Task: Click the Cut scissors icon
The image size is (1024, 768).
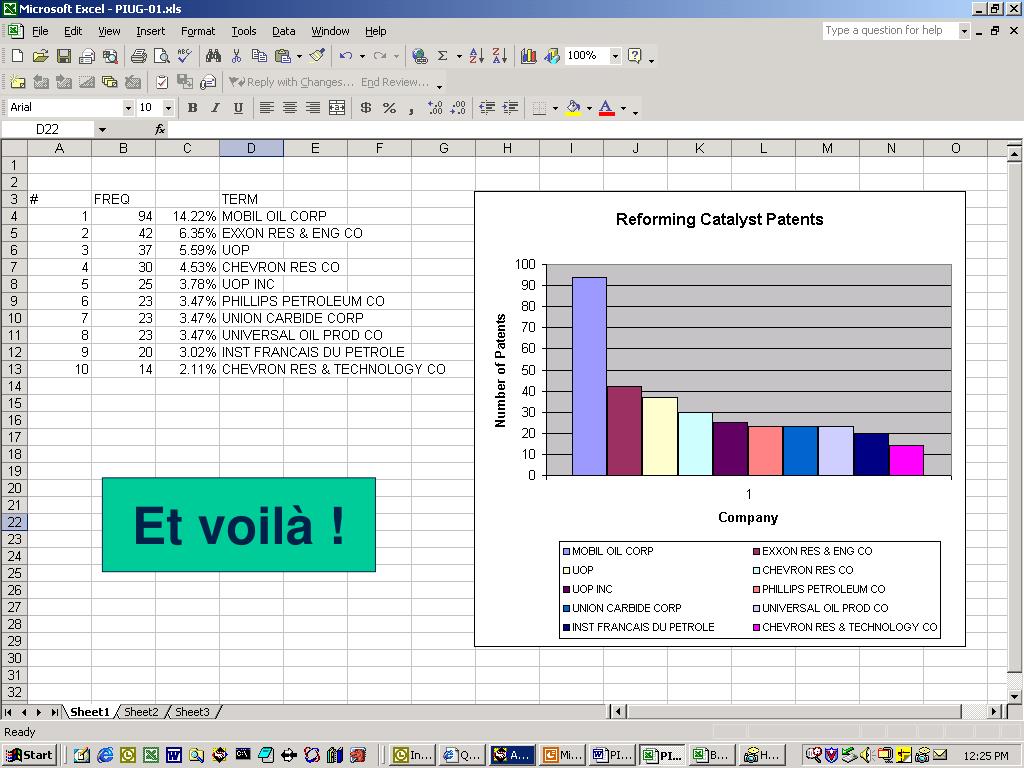Action: pos(236,56)
